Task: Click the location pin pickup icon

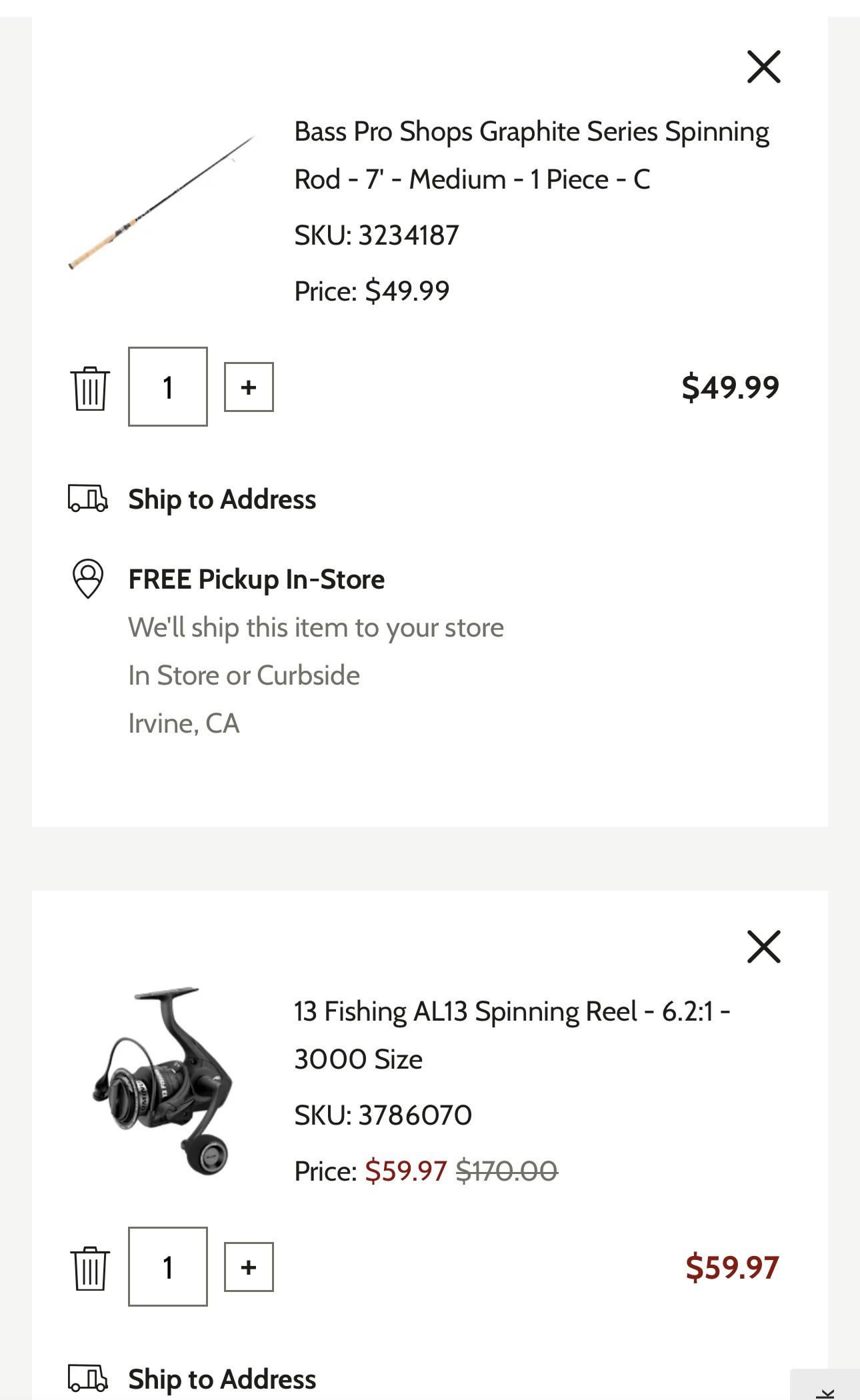Action: [87, 578]
